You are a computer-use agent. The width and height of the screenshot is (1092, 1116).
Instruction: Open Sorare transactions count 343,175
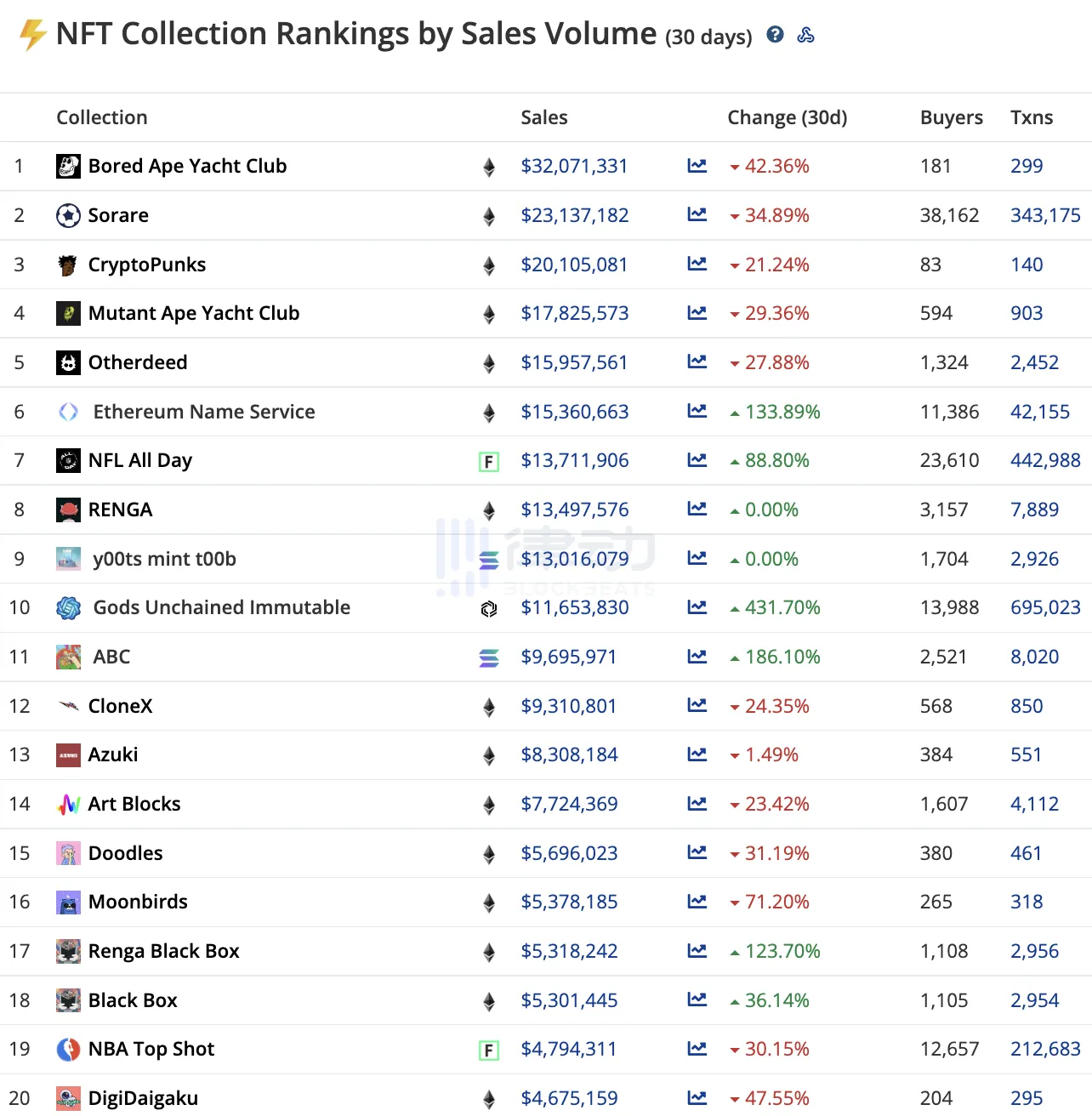click(x=1045, y=215)
